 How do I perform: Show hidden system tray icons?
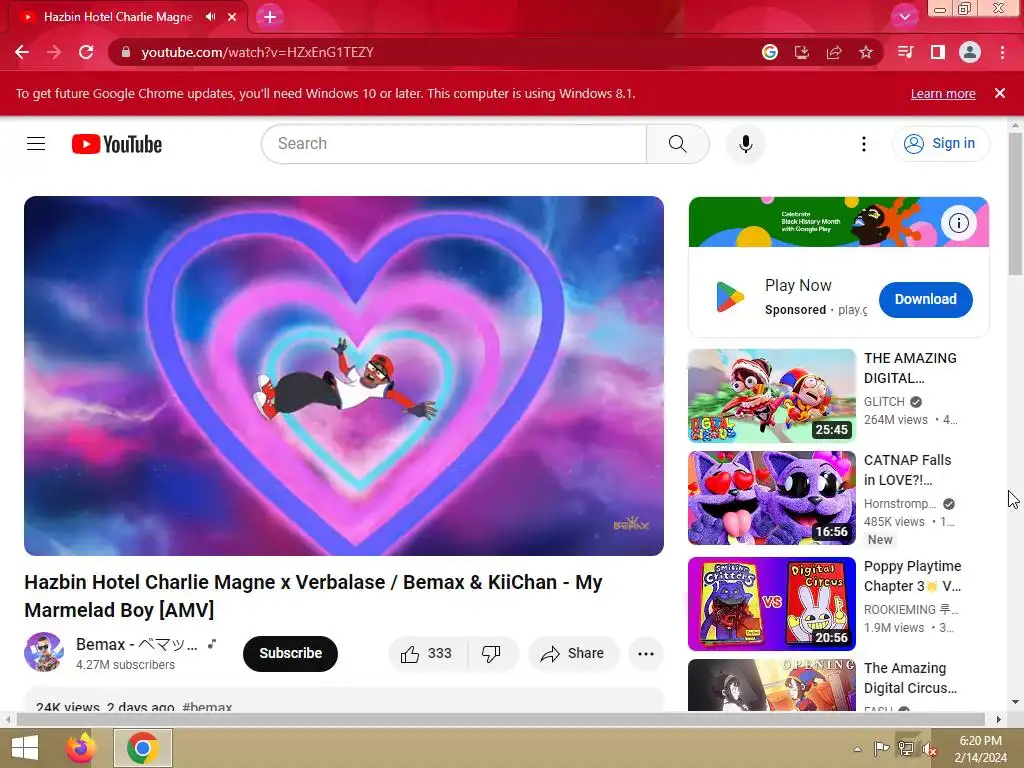857,749
